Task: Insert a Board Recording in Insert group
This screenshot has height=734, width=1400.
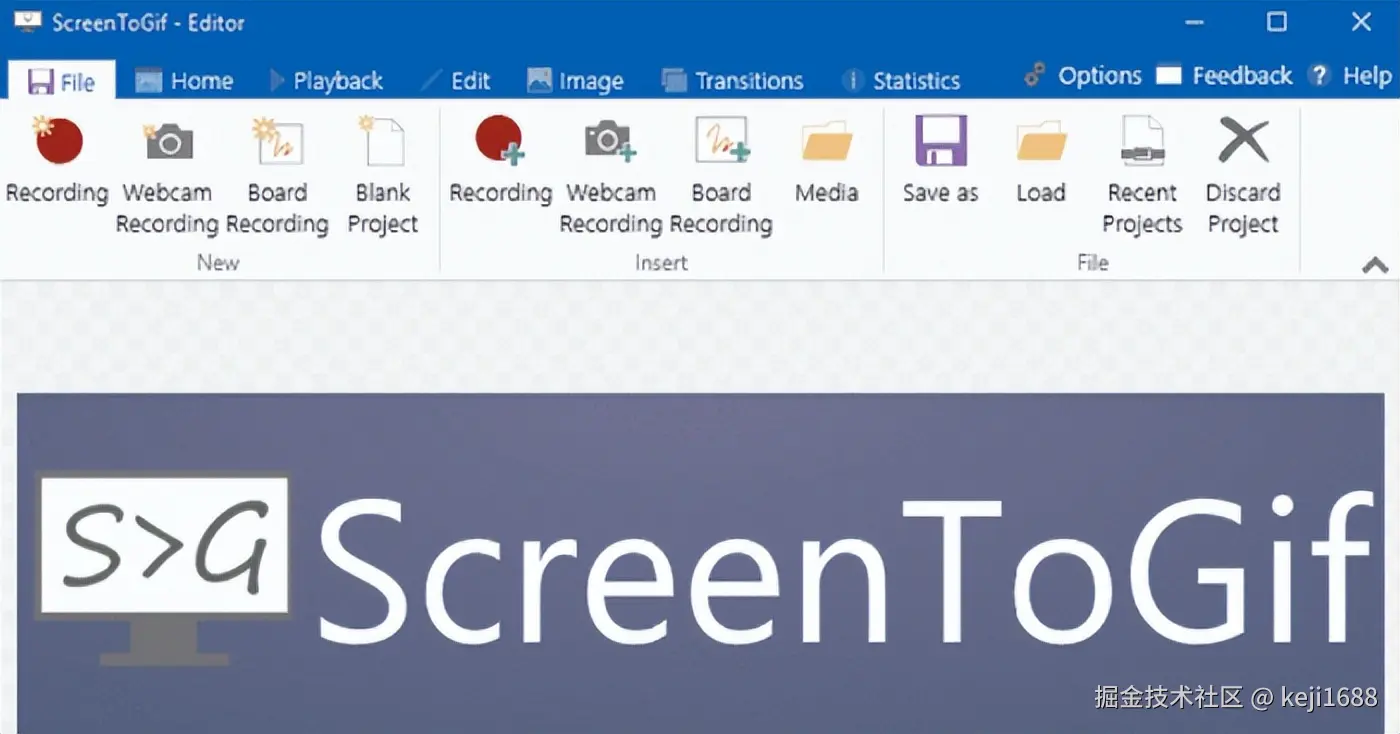Action: click(721, 177)
